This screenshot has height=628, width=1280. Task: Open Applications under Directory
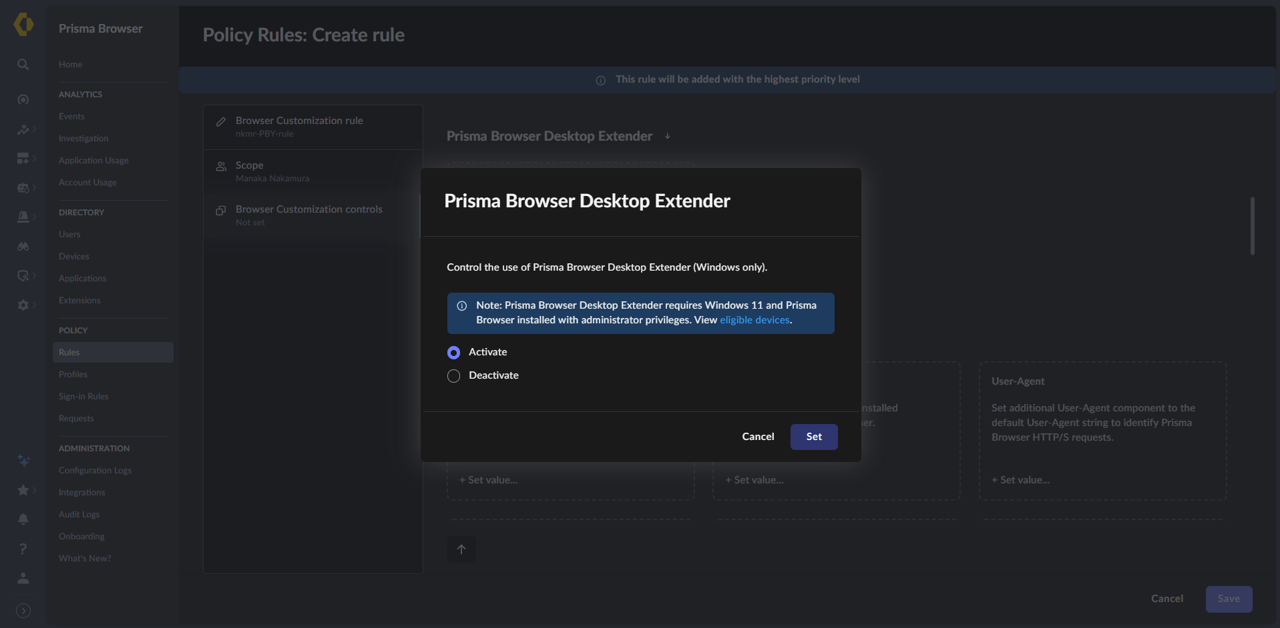coord(82,278)
